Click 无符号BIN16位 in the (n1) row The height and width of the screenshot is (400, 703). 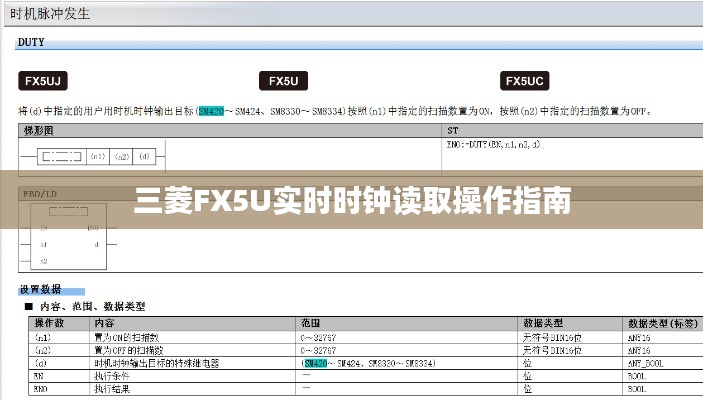[552, 337]
